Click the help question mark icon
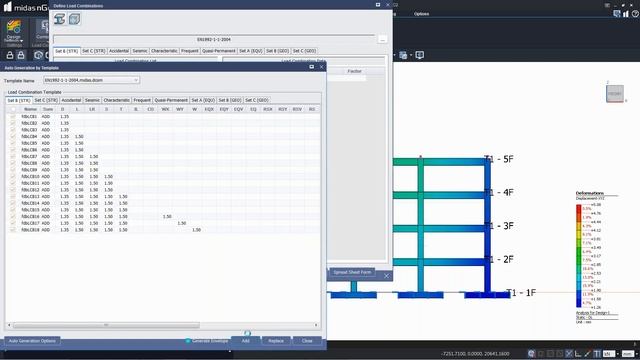Viewport: 640px width, 360px height. 635,14
